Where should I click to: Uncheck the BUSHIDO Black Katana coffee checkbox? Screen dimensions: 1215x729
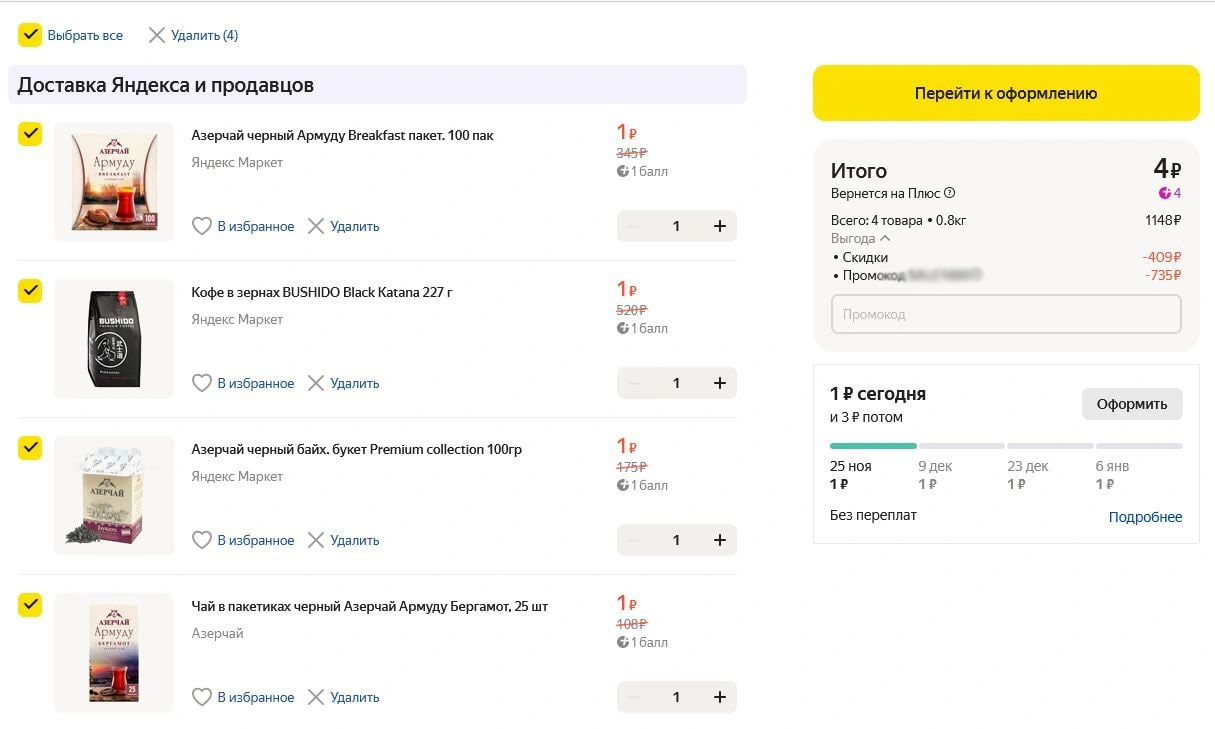30,291
